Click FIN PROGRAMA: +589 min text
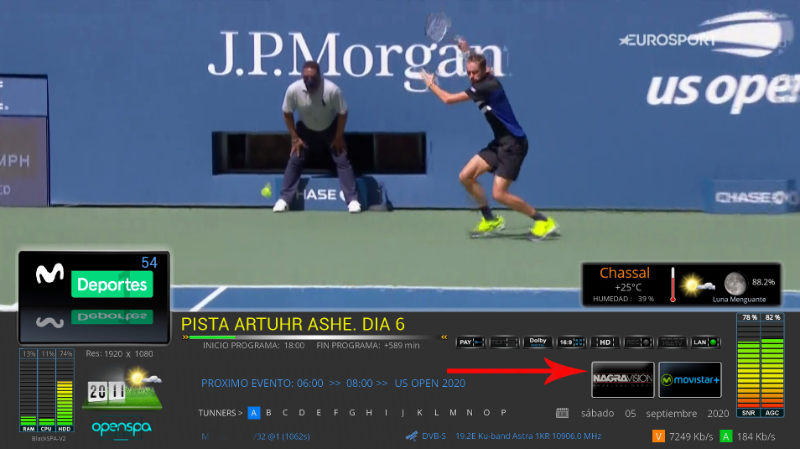Viewport: 800px width, 449px height. pyautogui.click(x=368, y=345)
